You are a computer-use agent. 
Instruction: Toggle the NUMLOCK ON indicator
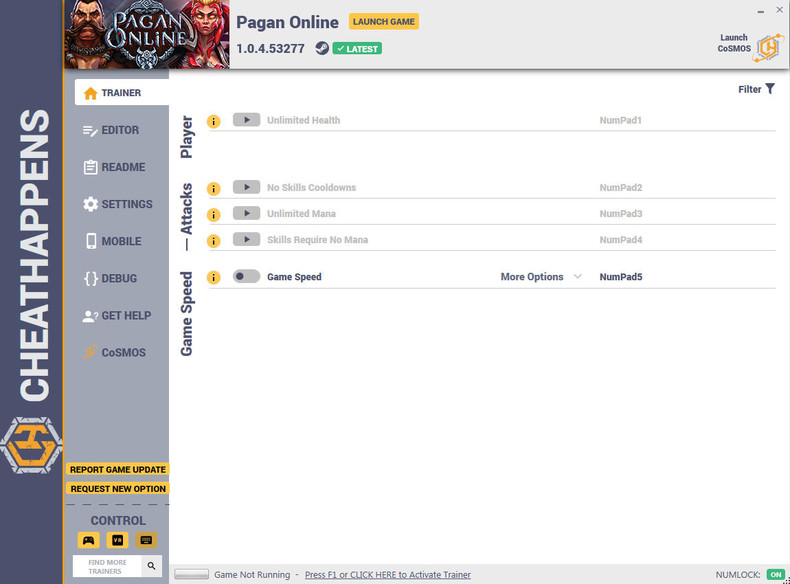pyautogui.click(x=776, y=574)
